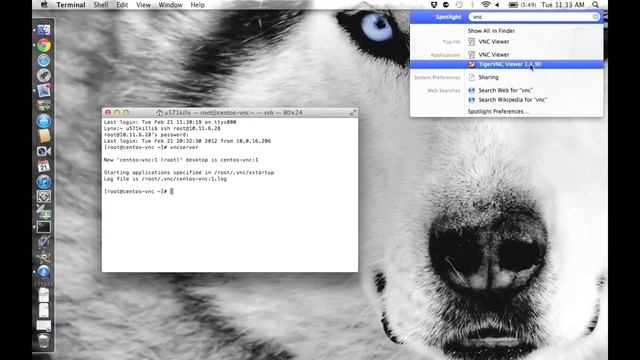The width and height of the screenshot is (640, 360).
Task: Open the Time Machine menu bar icon
Action: 459,5
